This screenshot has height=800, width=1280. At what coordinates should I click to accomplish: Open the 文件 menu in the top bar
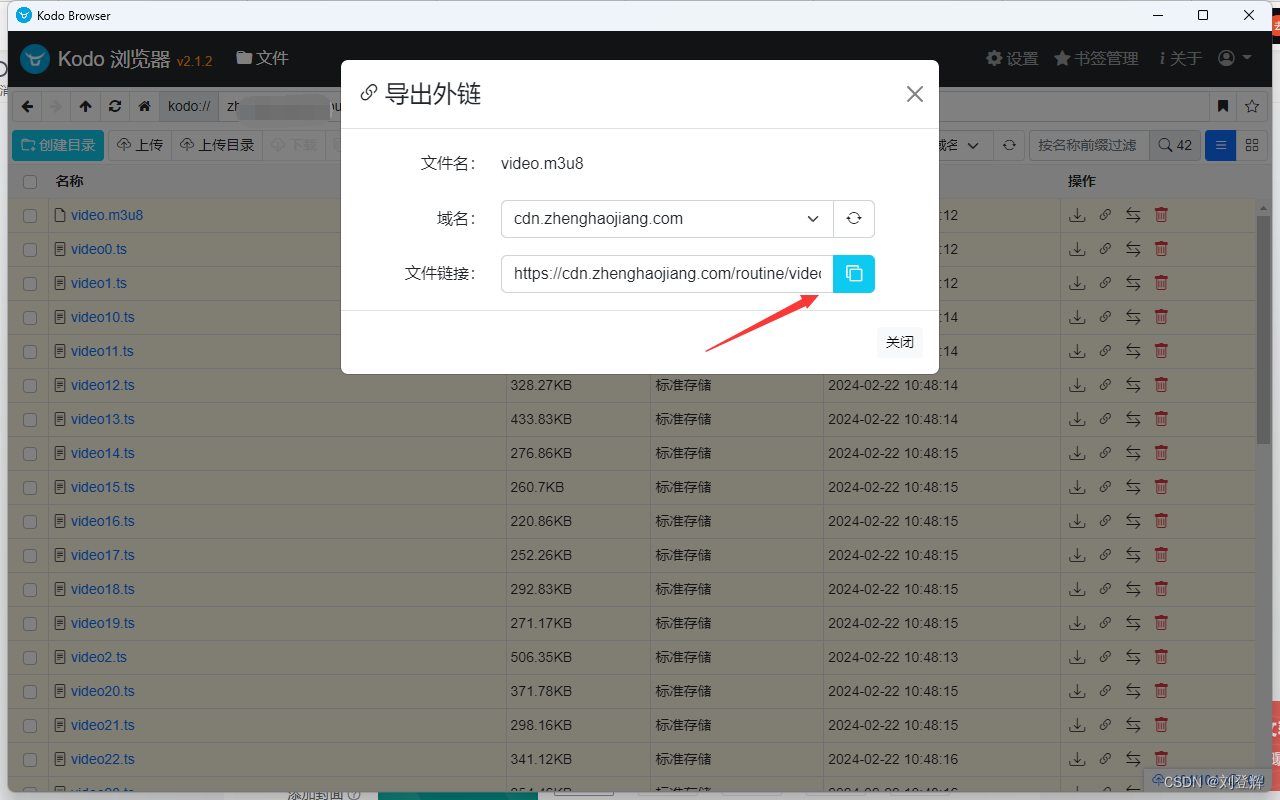(x=262, y=58)
